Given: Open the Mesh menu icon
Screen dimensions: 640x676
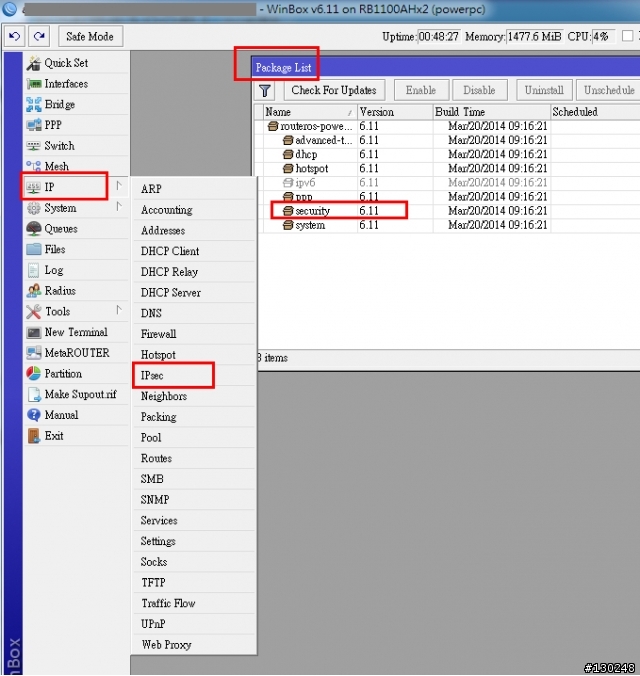Looking at the screenshot, I should tap(34, 166).
